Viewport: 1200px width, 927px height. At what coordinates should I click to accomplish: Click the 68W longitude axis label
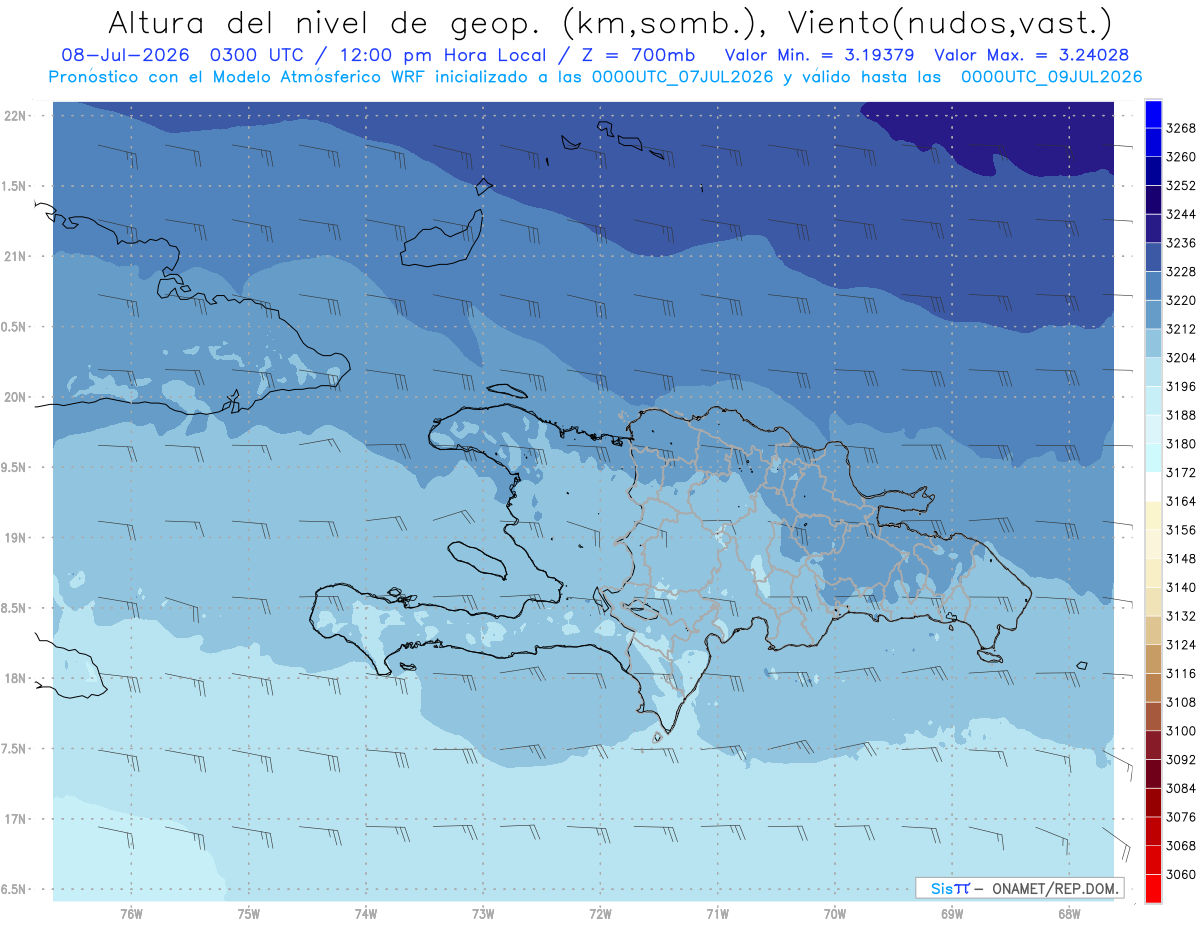(x=1069, y=913)
